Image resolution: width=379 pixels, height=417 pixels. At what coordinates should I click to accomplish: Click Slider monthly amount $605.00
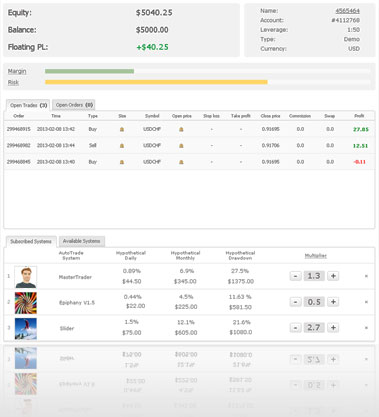186,333
